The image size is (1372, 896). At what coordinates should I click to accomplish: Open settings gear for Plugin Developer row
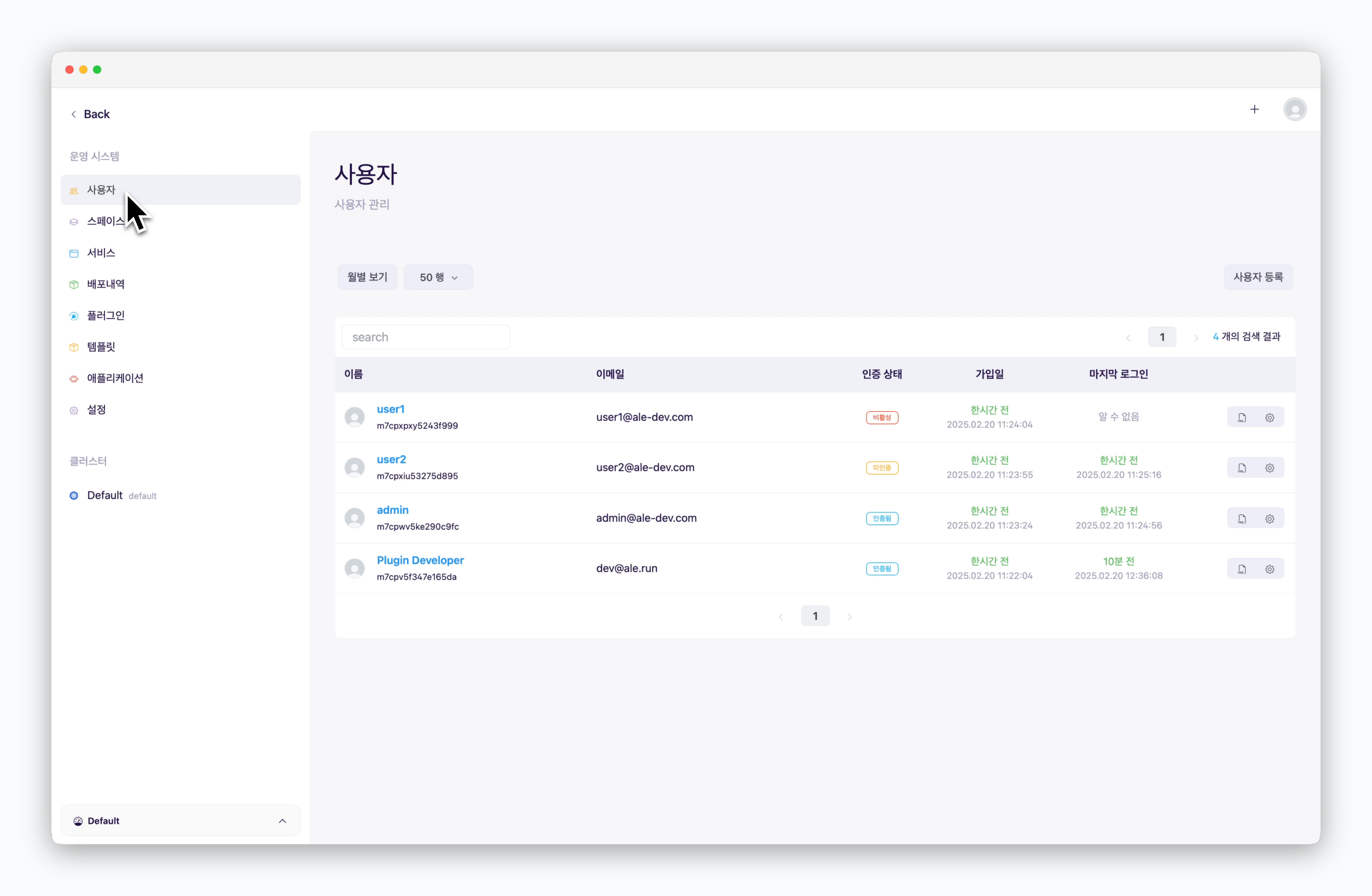(1270, 569)
